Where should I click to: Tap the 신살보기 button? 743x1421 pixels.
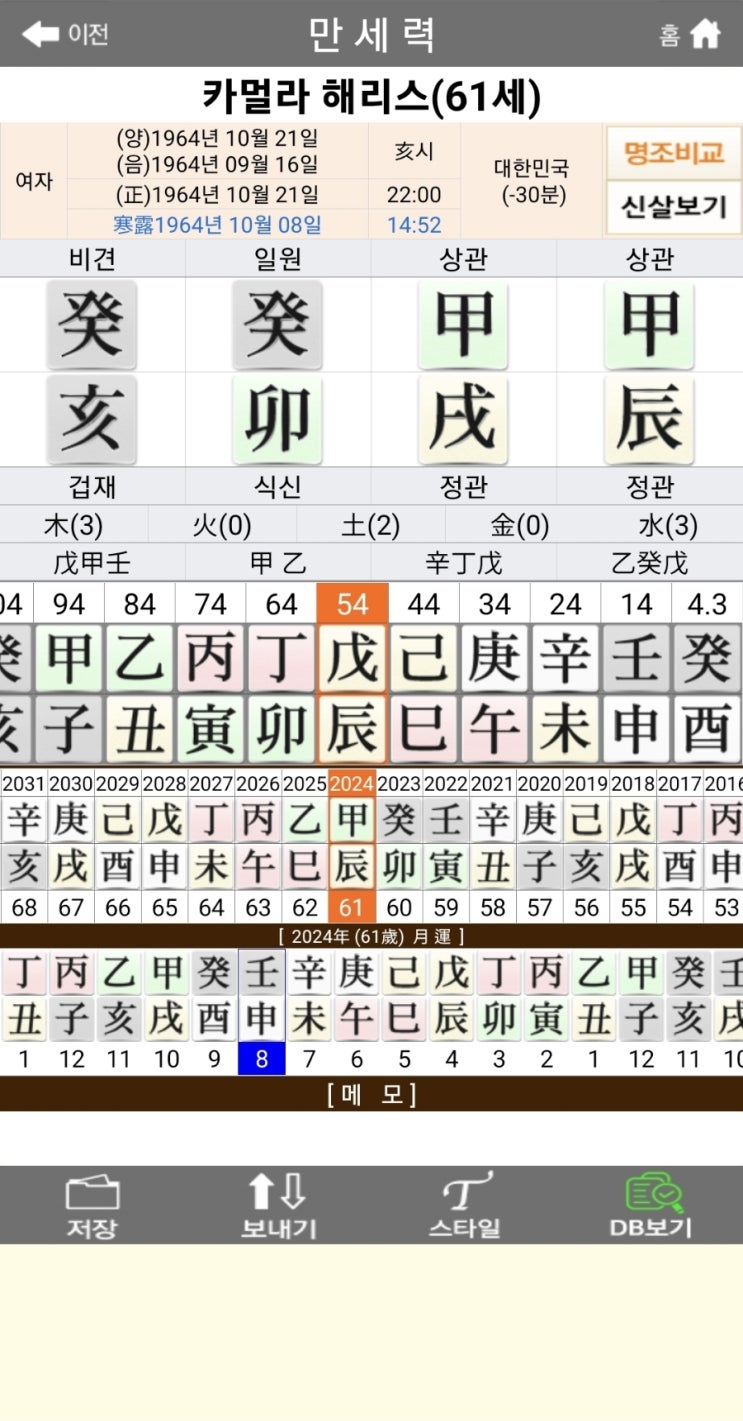(674, 208)
